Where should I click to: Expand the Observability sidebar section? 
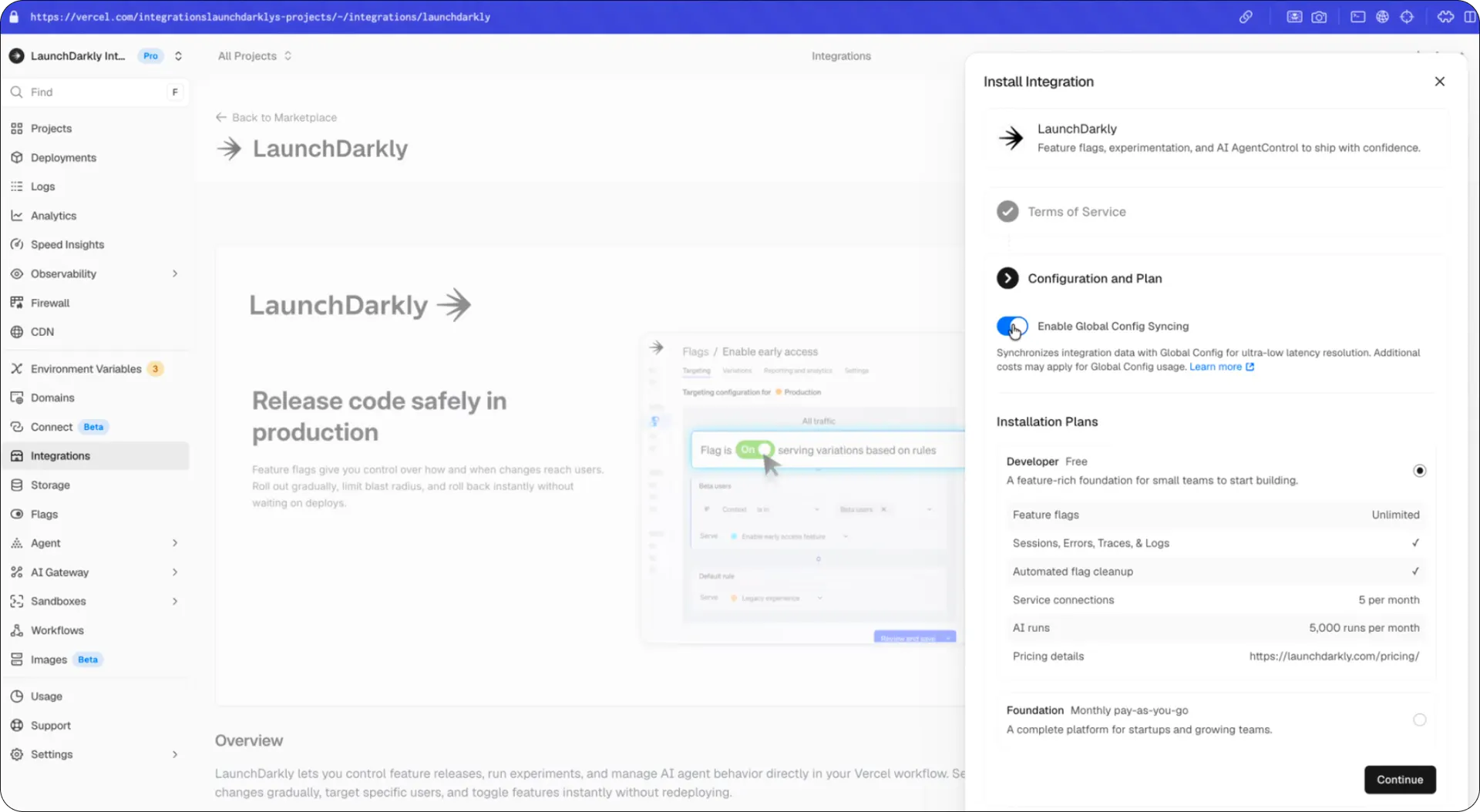175,274
